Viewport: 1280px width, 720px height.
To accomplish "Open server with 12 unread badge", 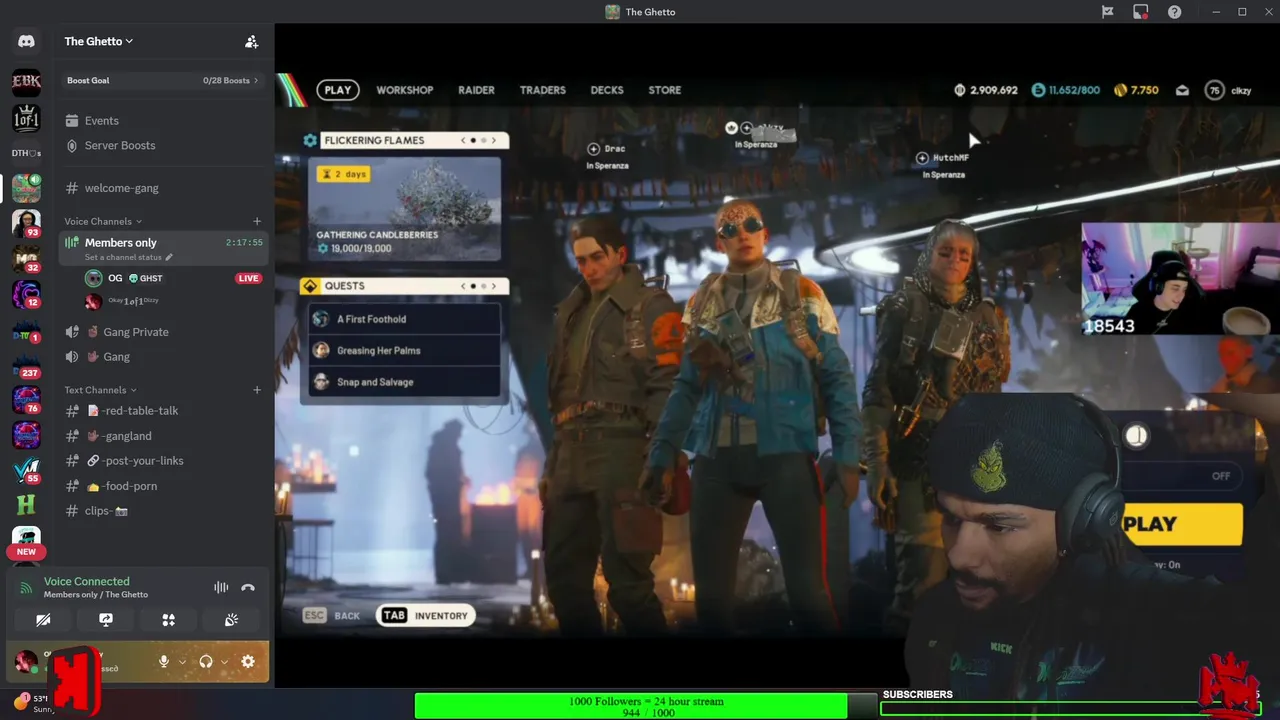I will coord(26,294).
